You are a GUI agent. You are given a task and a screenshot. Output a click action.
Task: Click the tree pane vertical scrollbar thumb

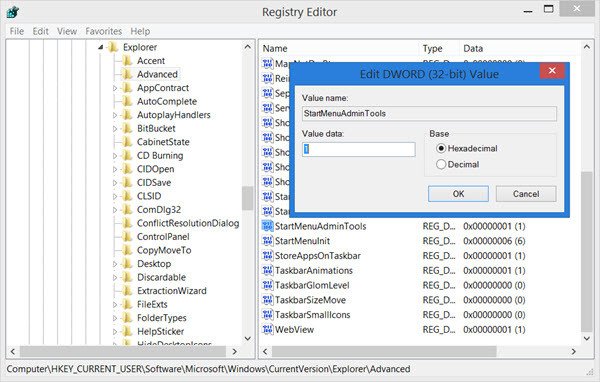coord(248,198)
